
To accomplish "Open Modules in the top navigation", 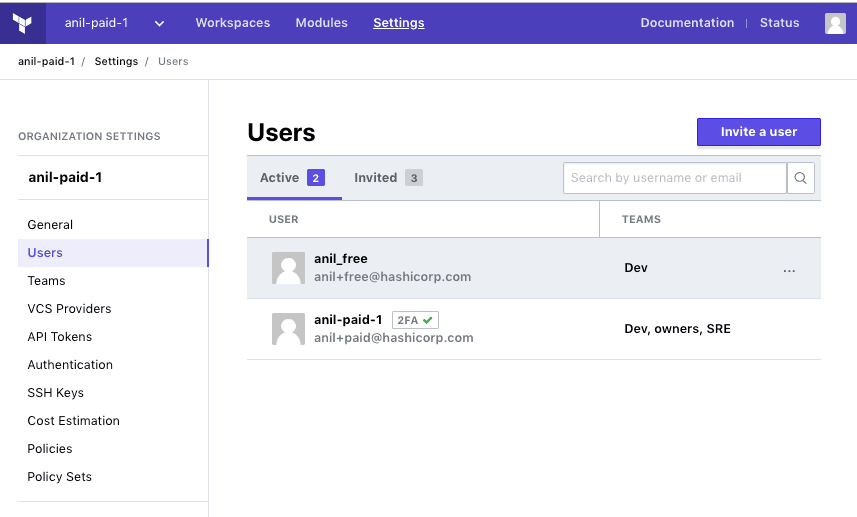I will [x=321, y=23].
